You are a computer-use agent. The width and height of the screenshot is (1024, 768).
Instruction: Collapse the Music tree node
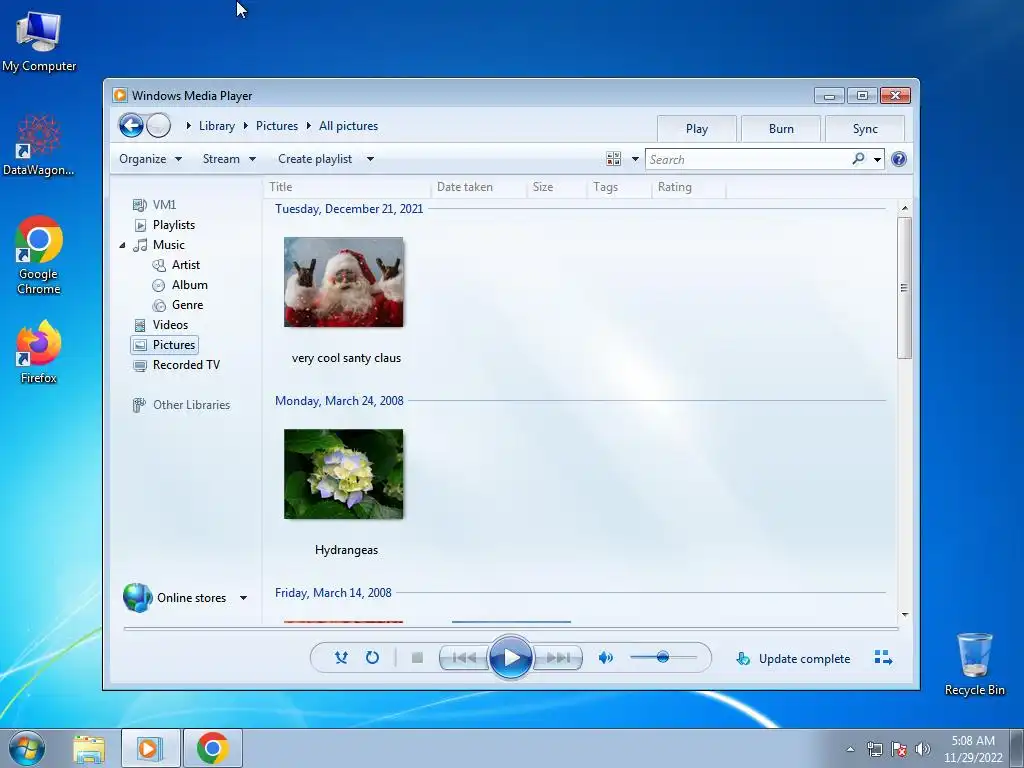122,246
